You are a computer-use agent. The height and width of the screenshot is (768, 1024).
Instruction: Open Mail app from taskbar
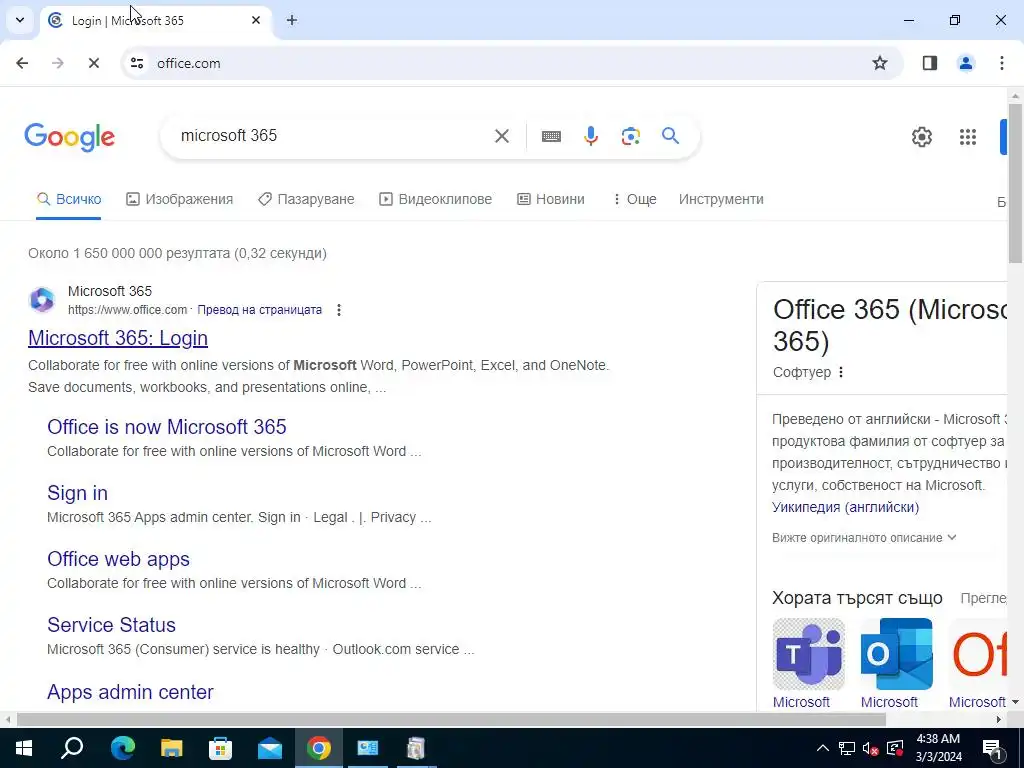click(270, 748)
